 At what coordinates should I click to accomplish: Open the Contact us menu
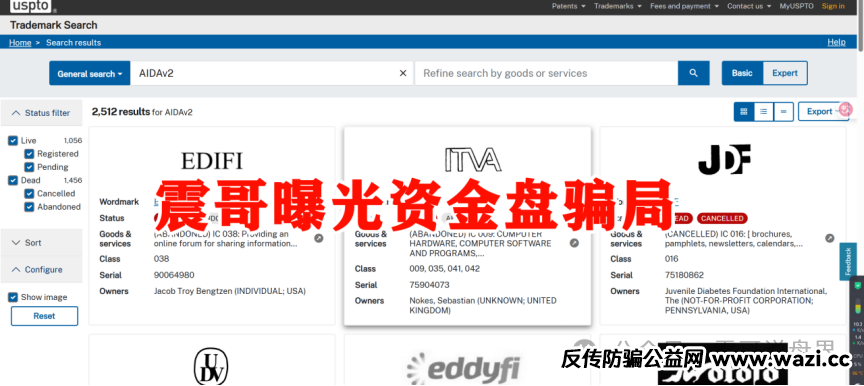pyautogui.click(x=749, y=6)
